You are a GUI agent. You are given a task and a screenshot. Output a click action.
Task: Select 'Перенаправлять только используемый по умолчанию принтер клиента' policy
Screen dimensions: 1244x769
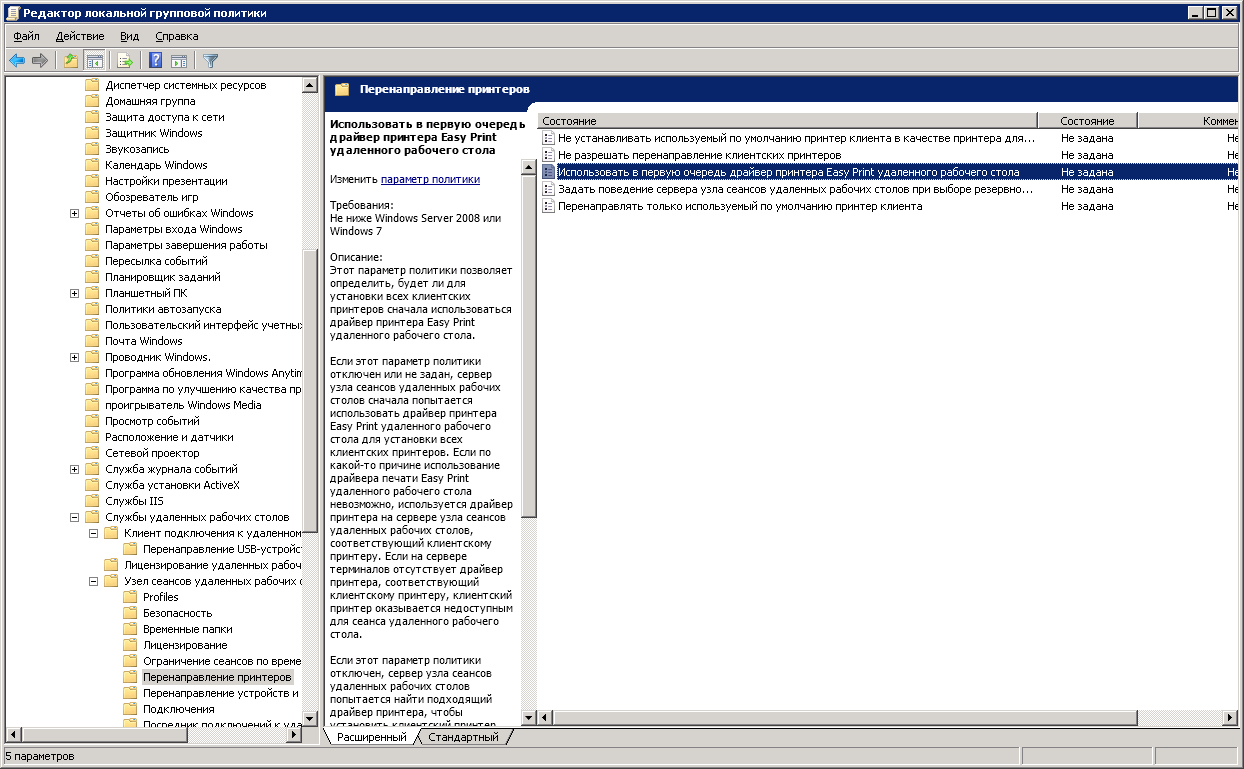[x=740, y=206]
